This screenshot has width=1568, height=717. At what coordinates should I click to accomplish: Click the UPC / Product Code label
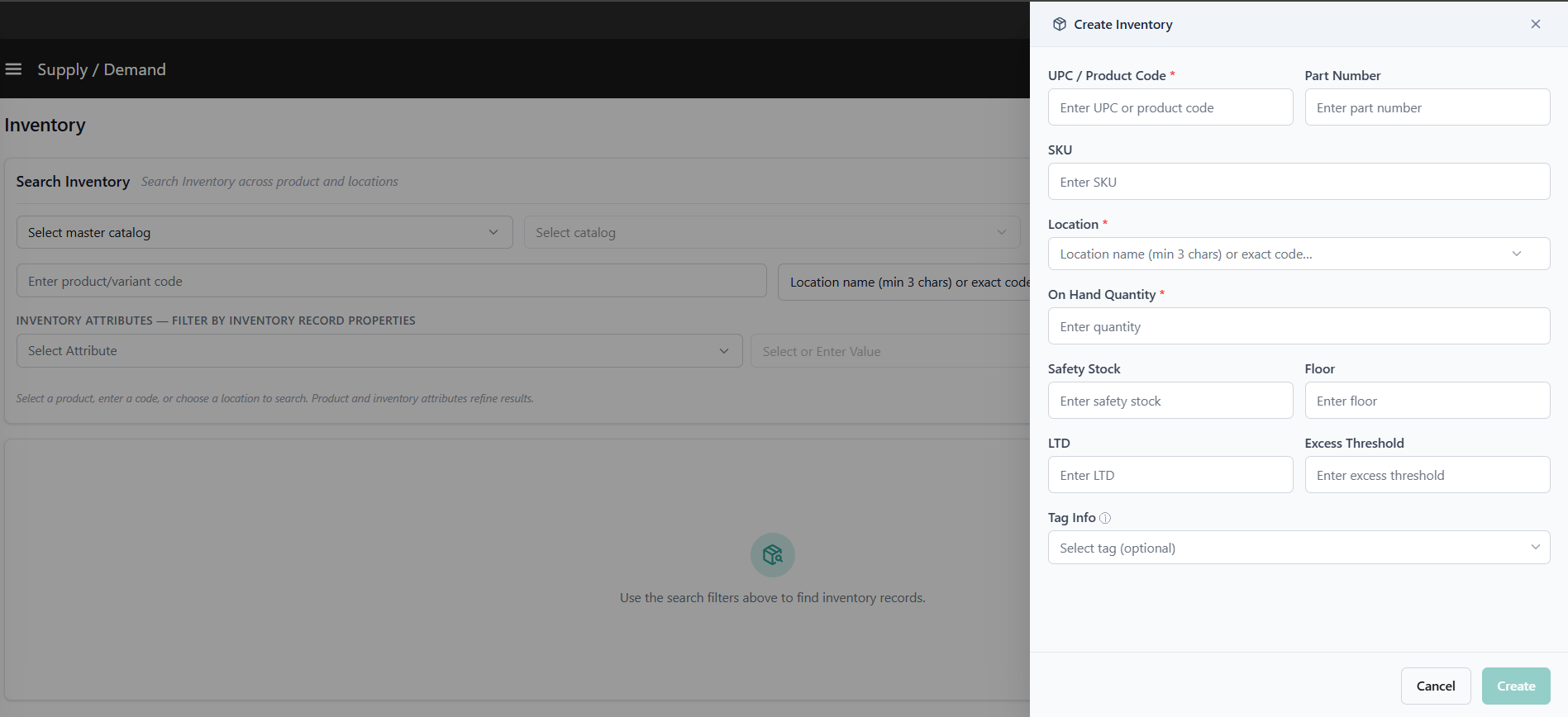(x=1107, y=75)
